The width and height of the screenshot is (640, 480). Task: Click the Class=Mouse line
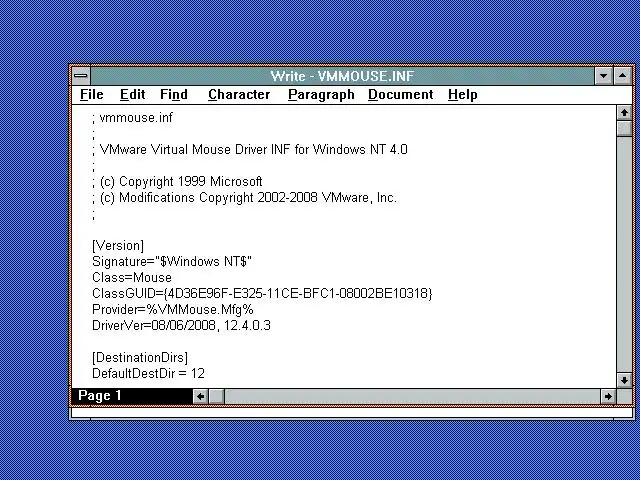[x=132, y=278]
